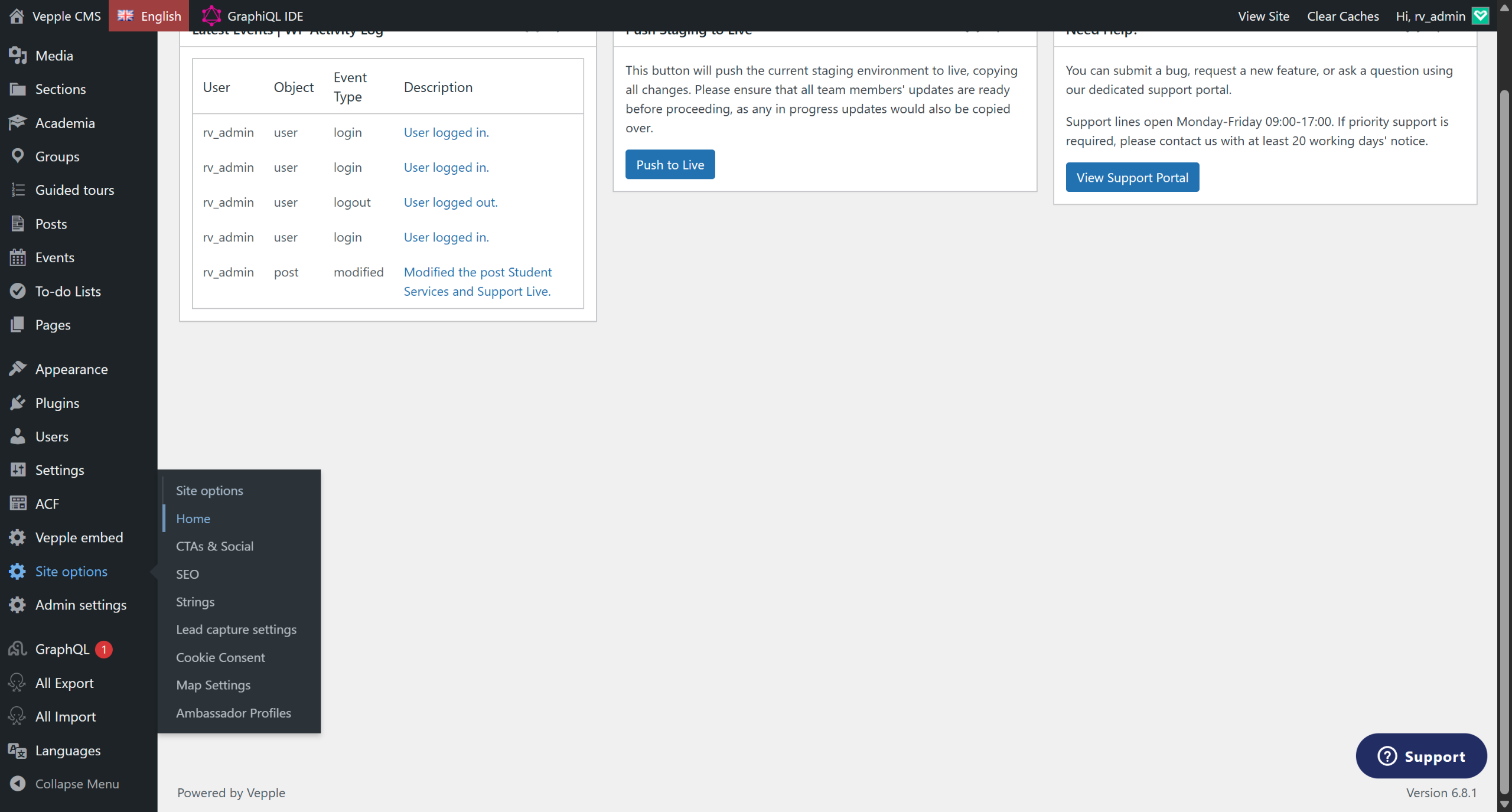Screen dimensions: 1512x812
Task: Choose Cookie Consent from Site options
Action: (220, 657)
